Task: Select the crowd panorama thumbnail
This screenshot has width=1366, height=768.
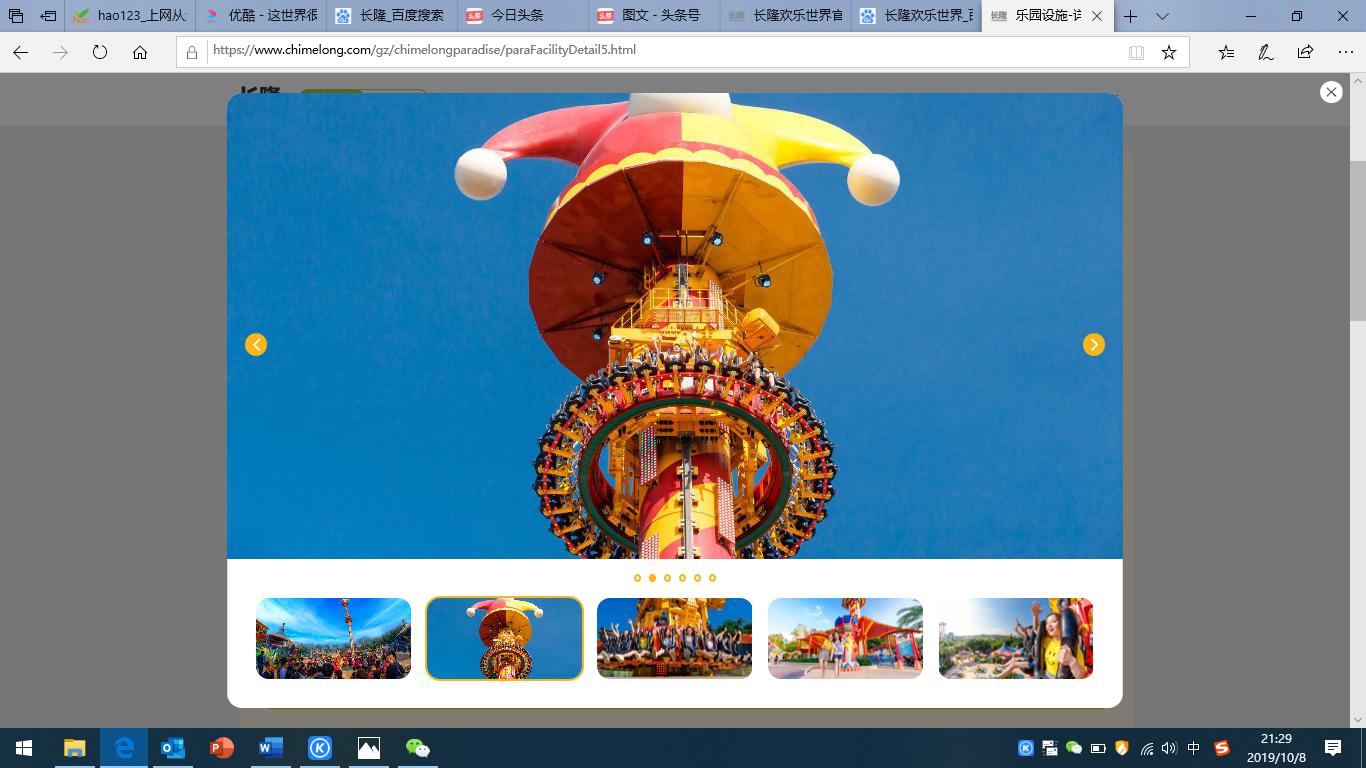Action: pos(333,638)
